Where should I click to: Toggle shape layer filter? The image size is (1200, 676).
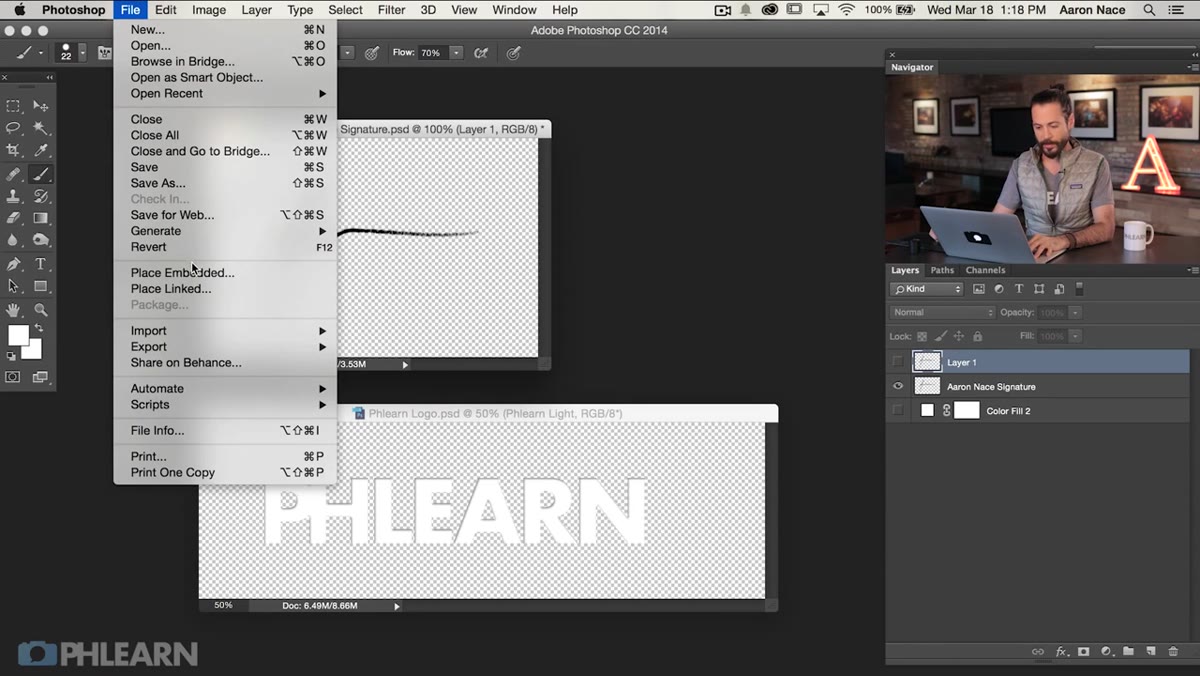coord(1039,289)
